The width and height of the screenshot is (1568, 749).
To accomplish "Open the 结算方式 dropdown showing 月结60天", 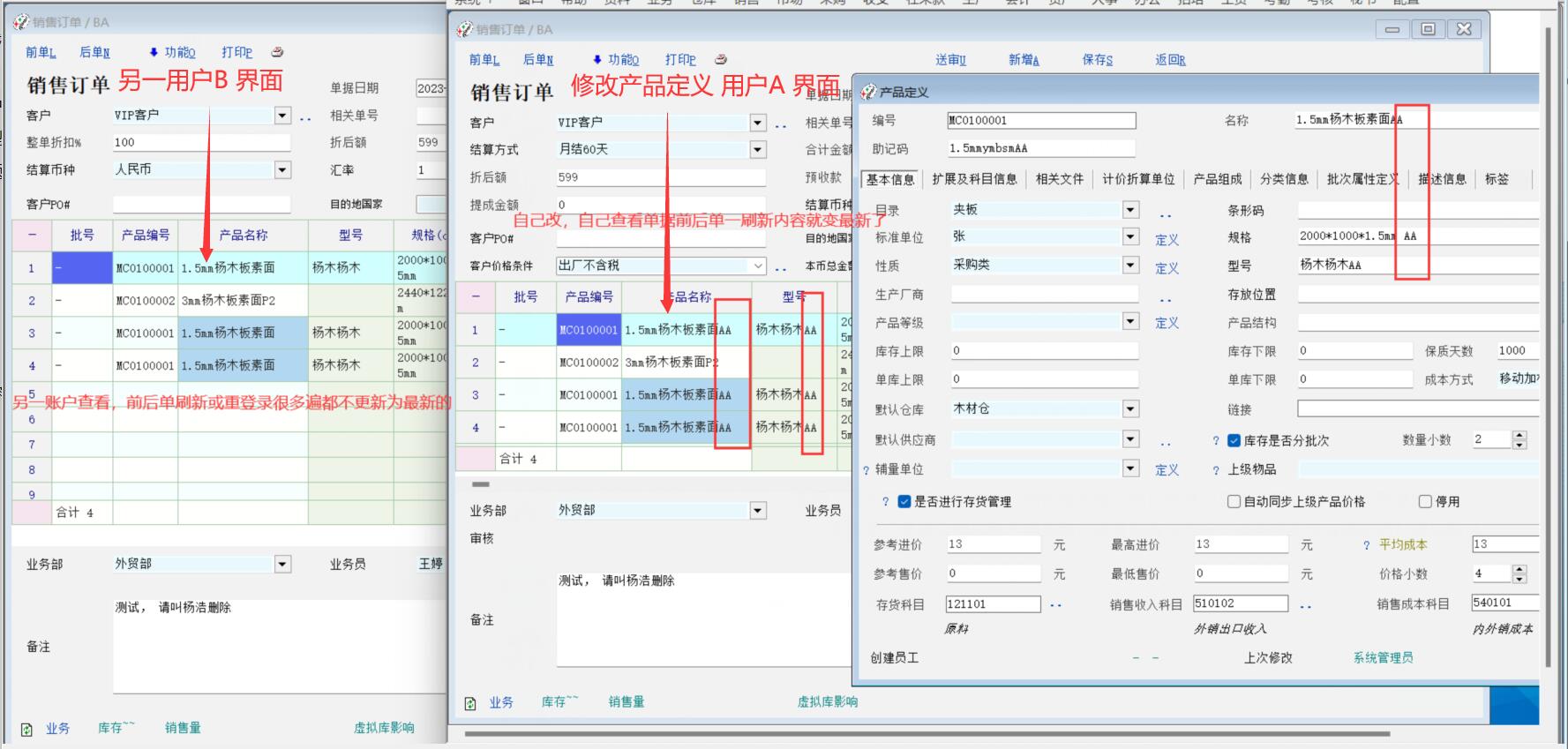I will coord(757,149).
